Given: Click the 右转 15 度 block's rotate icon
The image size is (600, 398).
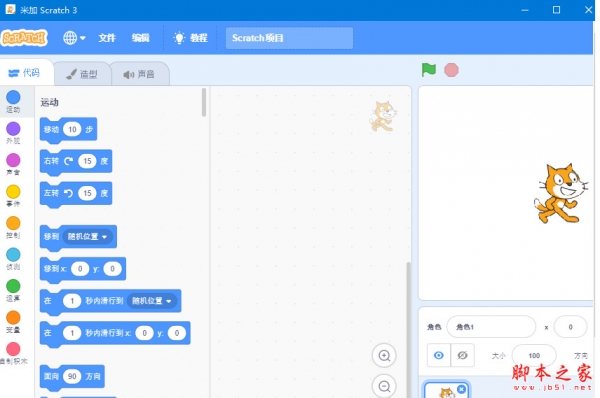Looking at the screenshot, I should pyautogui.click(x=68, y=161).
